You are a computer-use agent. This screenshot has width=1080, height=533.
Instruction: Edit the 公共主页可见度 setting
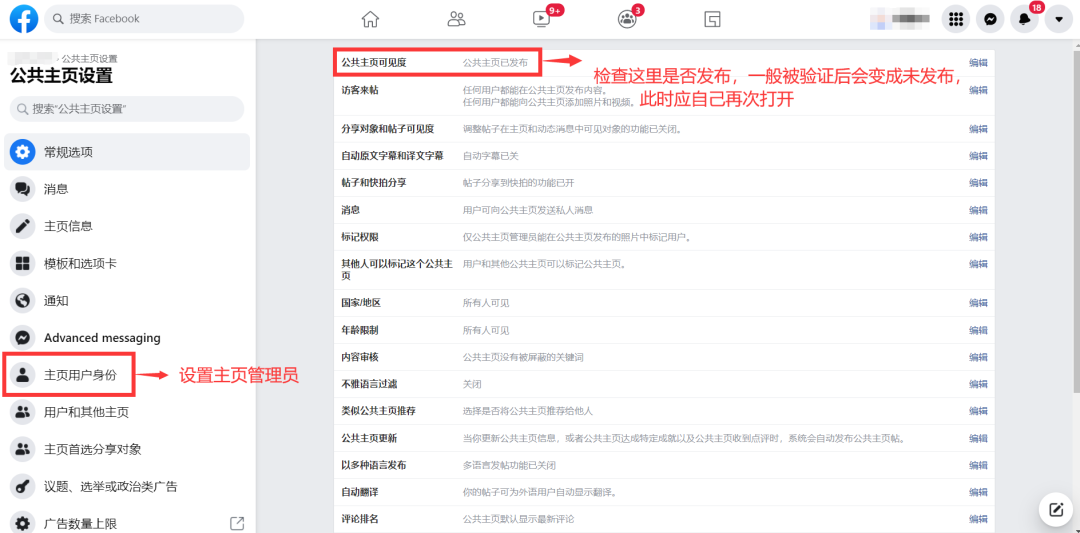pos(978,63)
